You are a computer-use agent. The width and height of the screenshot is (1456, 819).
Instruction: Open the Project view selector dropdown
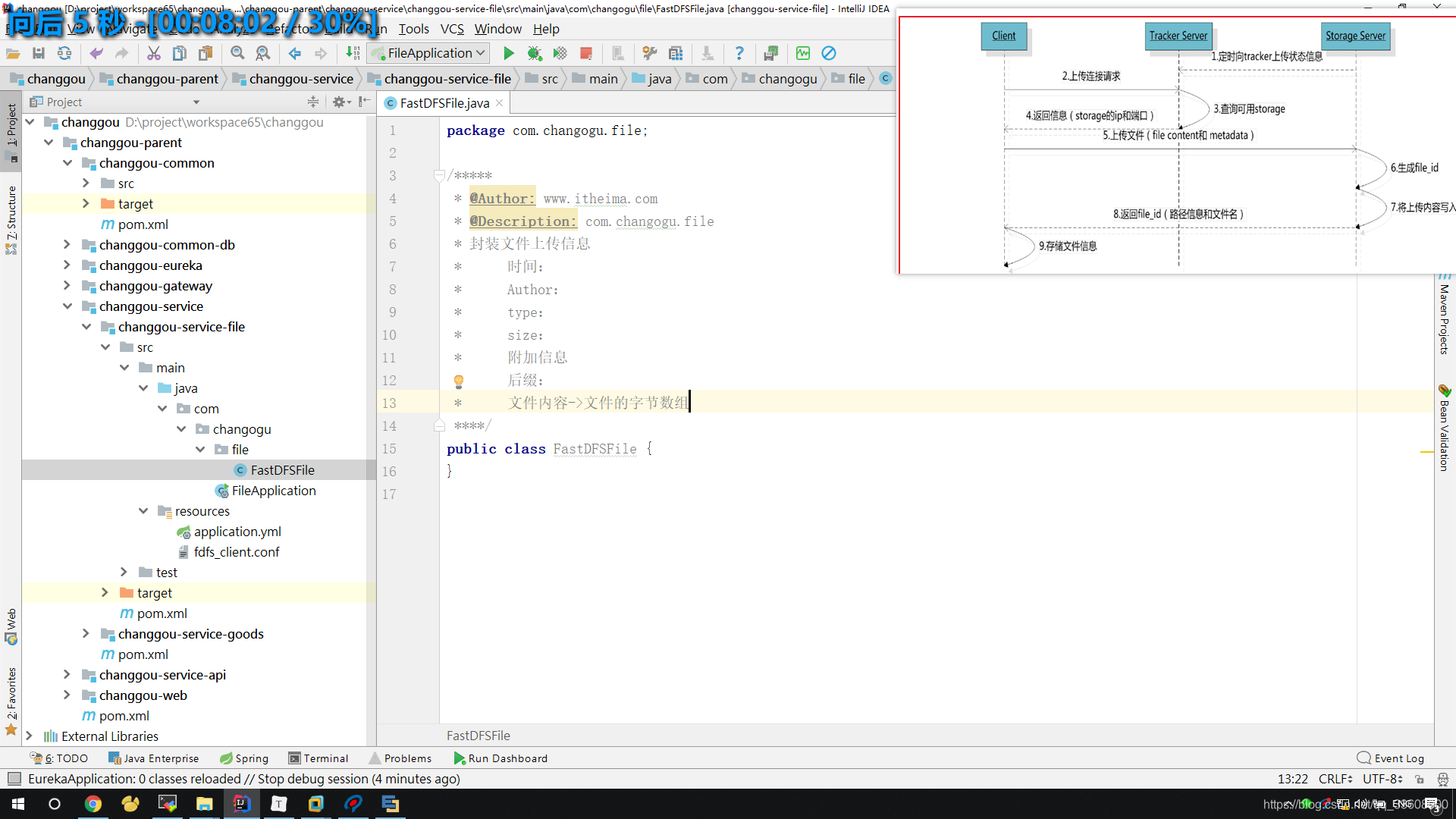(196, 102)
